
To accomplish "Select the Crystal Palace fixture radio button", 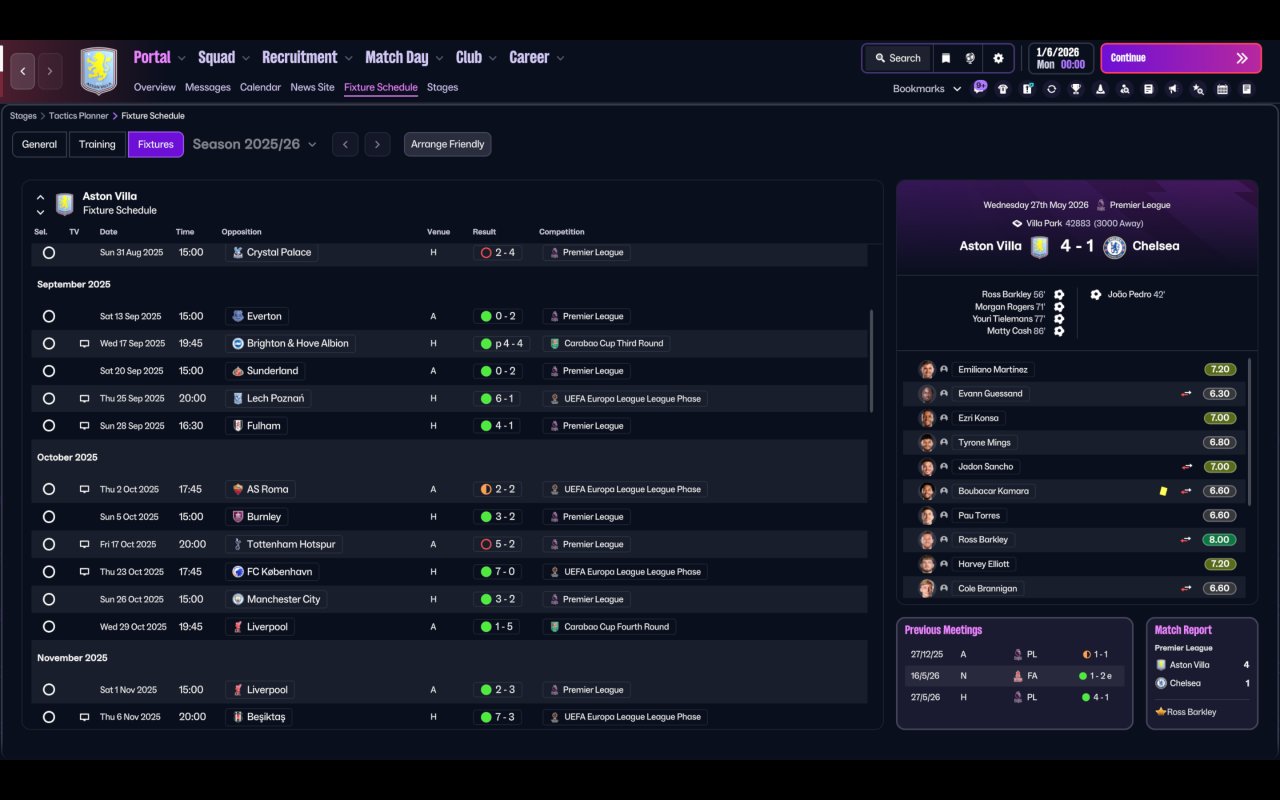I will pos(48,253).
